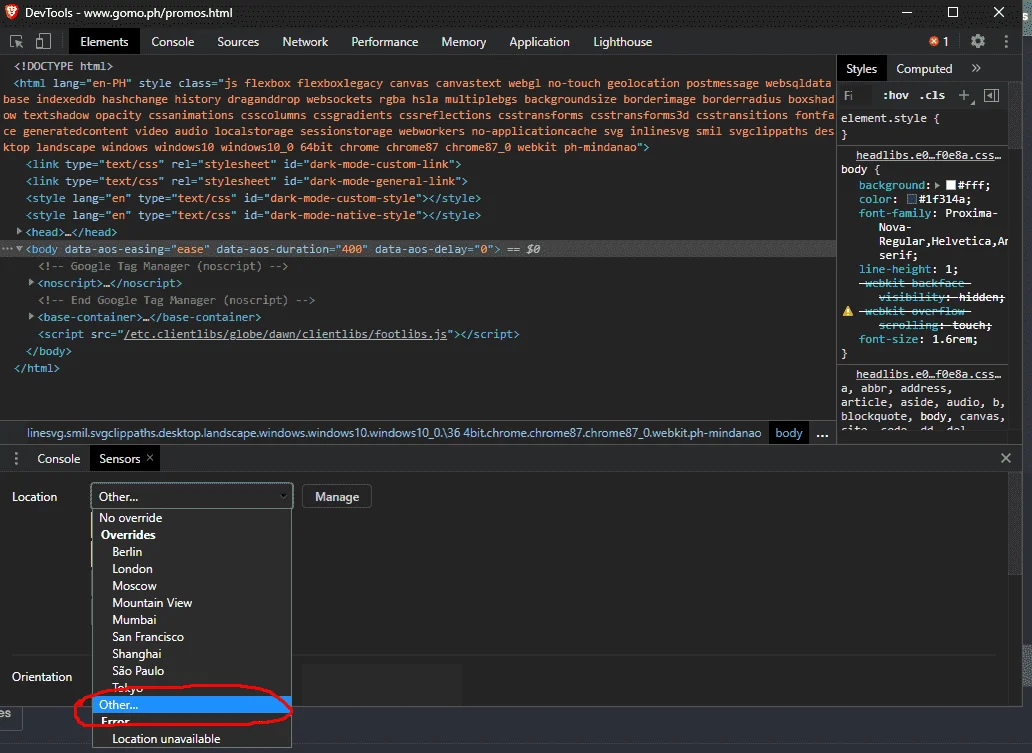Choose Mountain View location override
The height and width of the screenshot is (753, 1032).
(x=192, y=603)
